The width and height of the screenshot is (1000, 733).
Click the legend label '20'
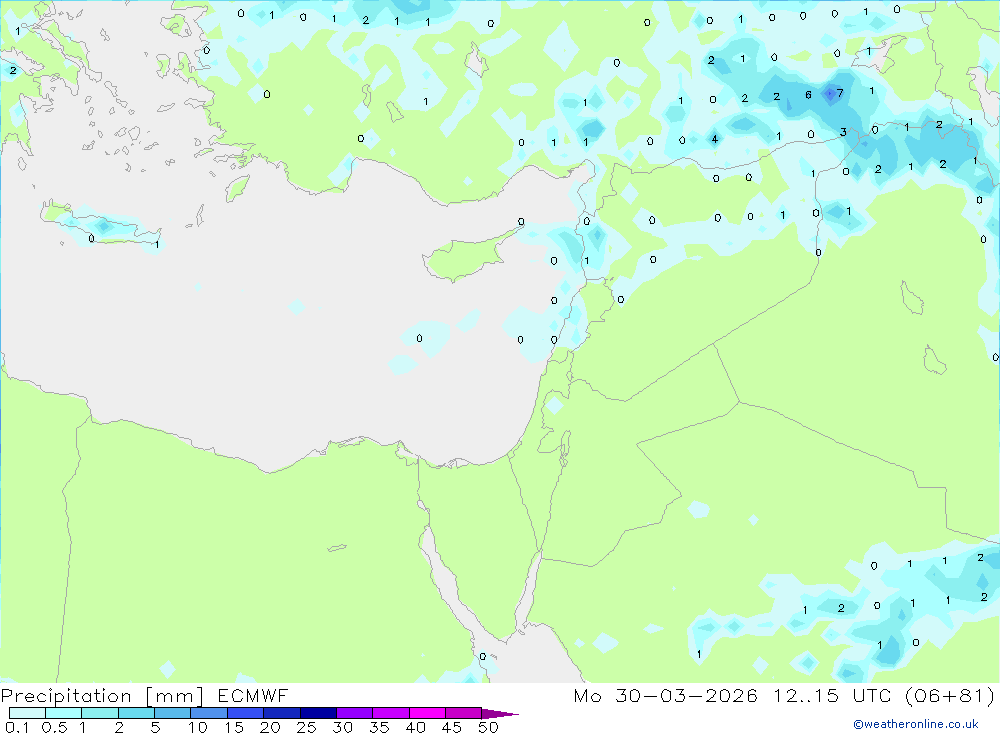270,727
